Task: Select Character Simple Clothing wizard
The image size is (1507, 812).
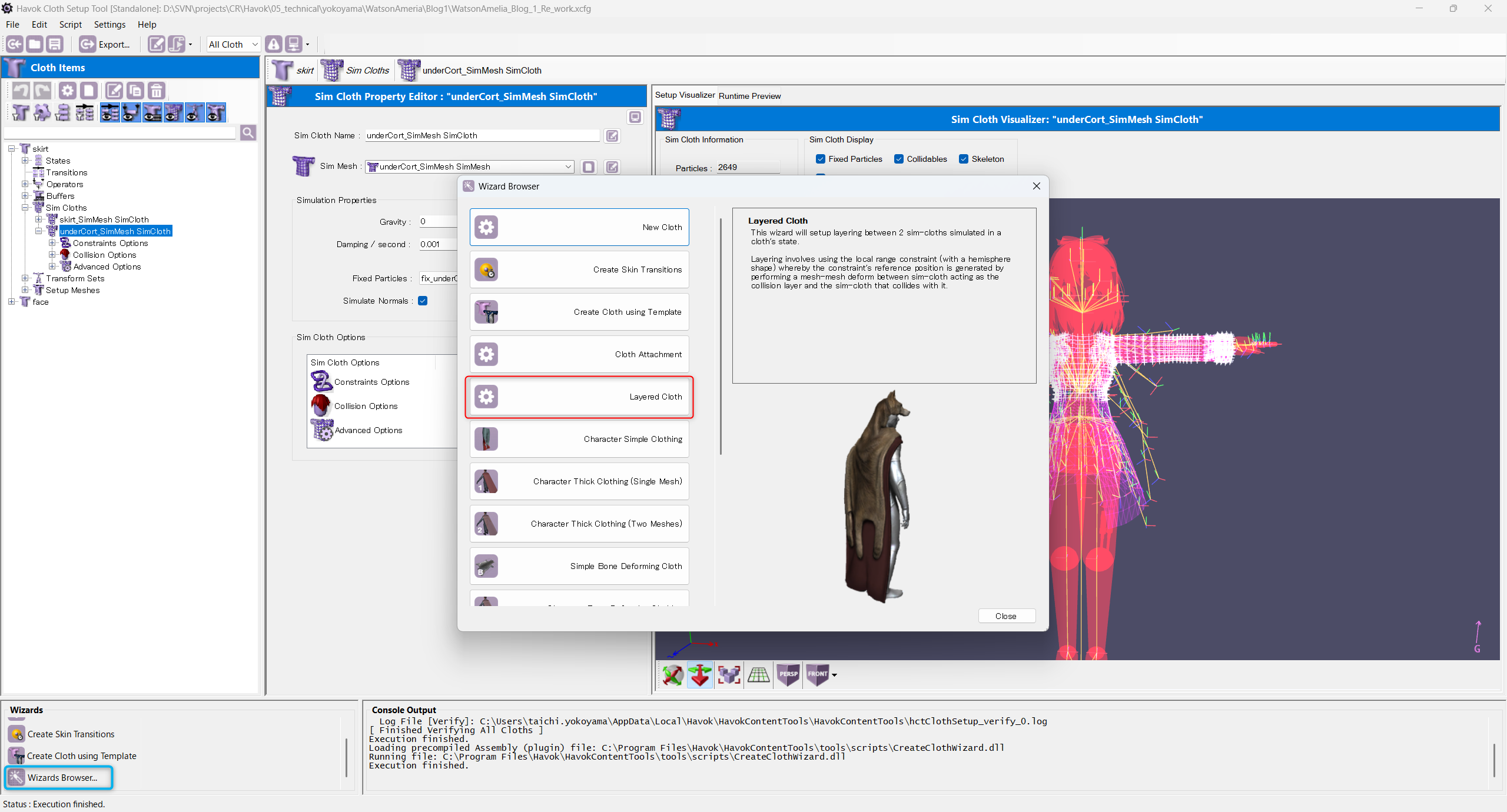Action: [579, 439]
